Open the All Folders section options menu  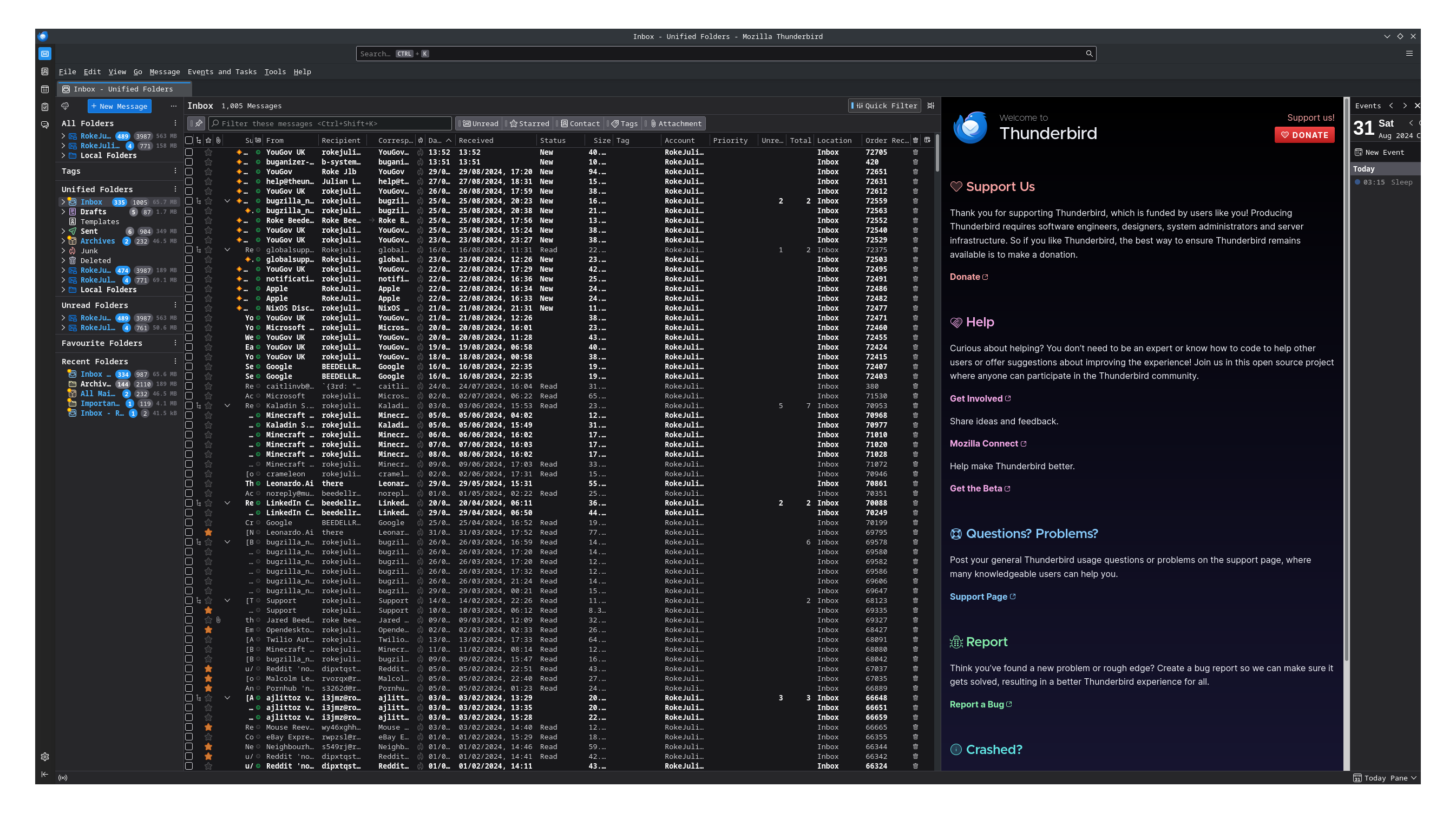[x=175, y=123]
